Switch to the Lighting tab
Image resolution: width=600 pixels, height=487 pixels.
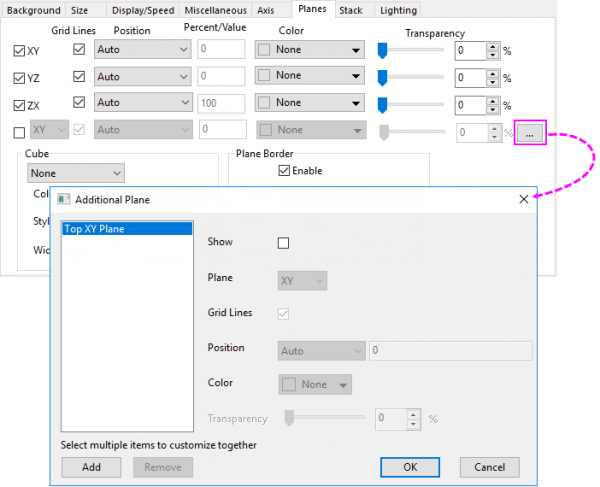(397, 10)
